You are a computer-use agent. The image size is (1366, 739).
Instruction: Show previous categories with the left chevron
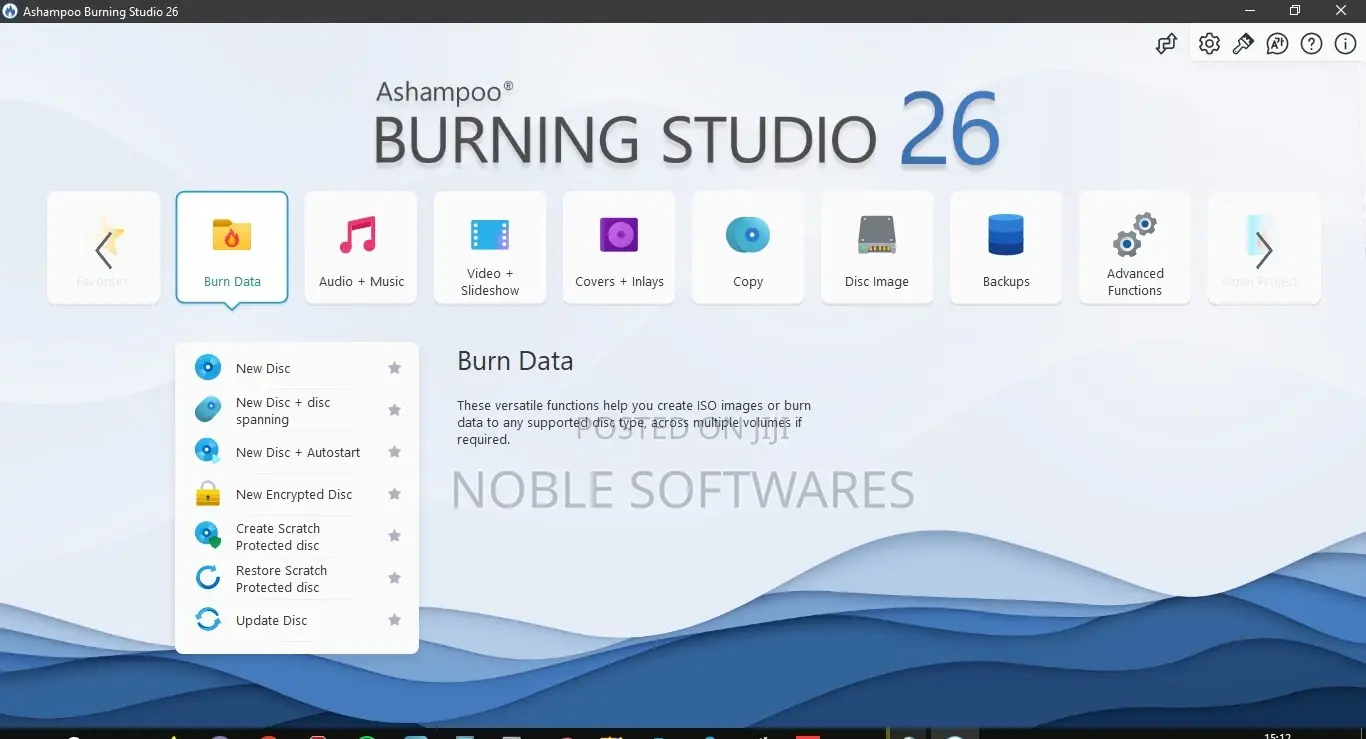(x=103, y=250)
